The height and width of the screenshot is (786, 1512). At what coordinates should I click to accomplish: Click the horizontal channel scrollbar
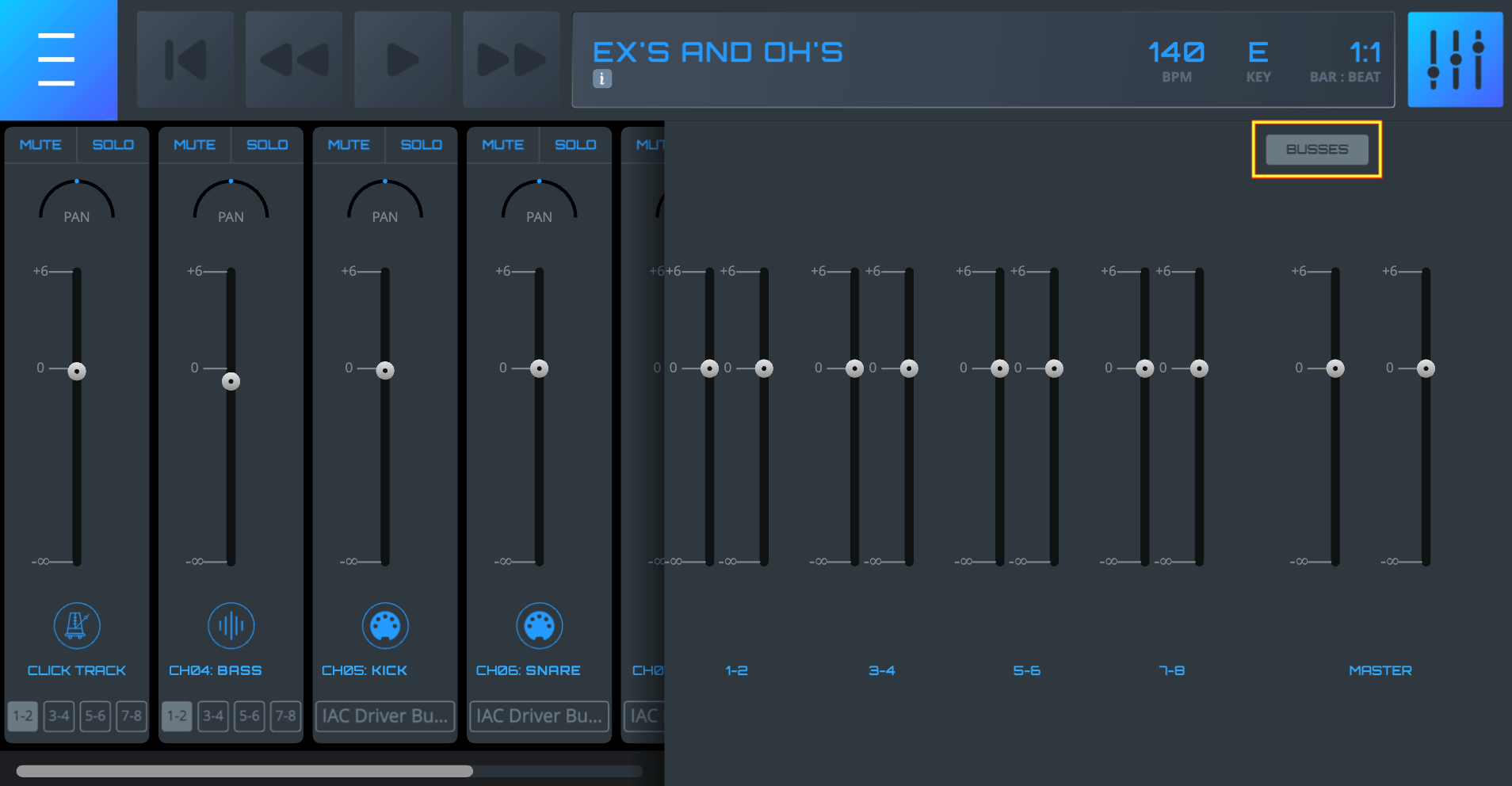tap(244, 771)
